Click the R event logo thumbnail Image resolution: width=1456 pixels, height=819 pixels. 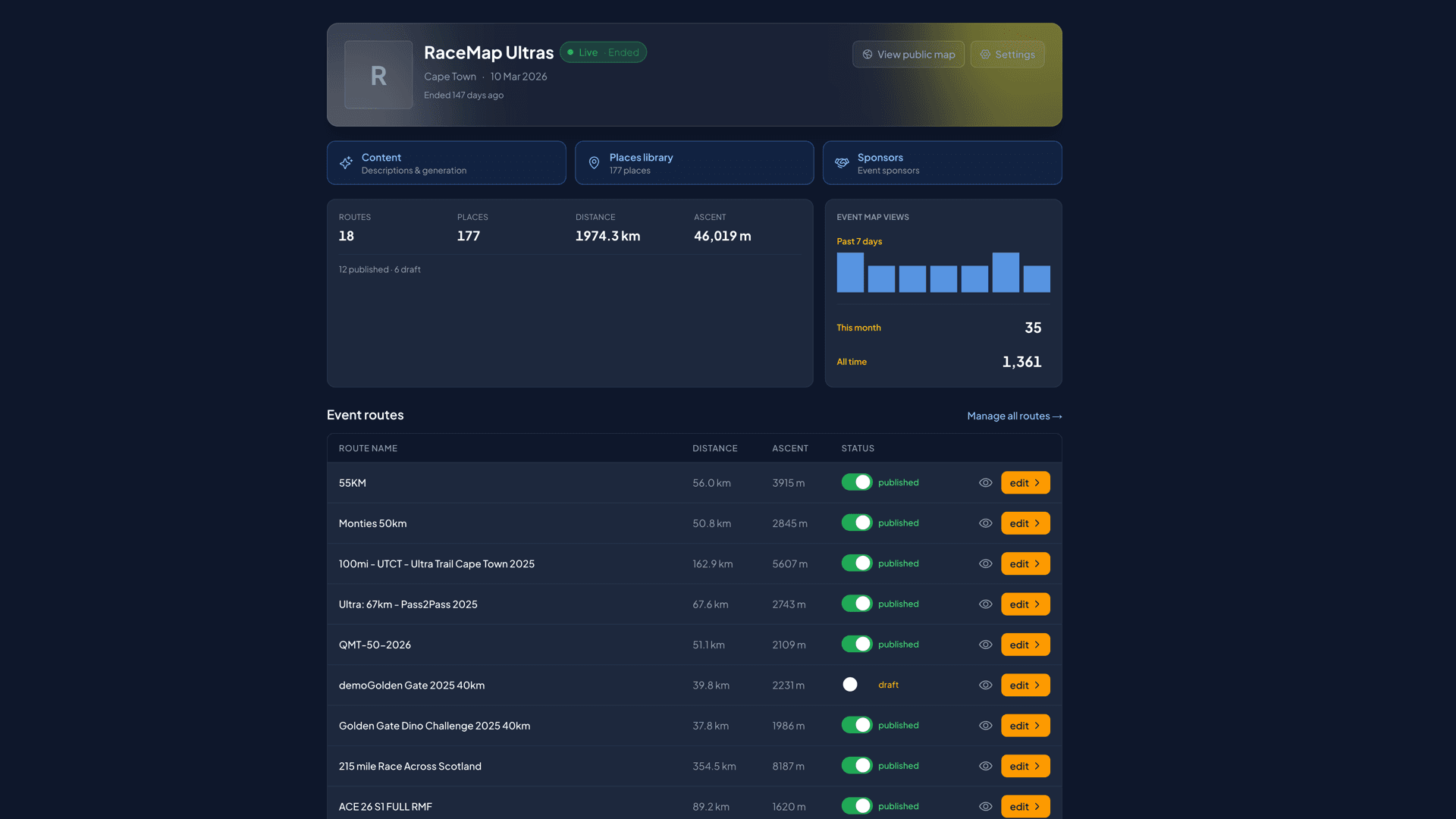pyautogui.click(x=378, y=75)
